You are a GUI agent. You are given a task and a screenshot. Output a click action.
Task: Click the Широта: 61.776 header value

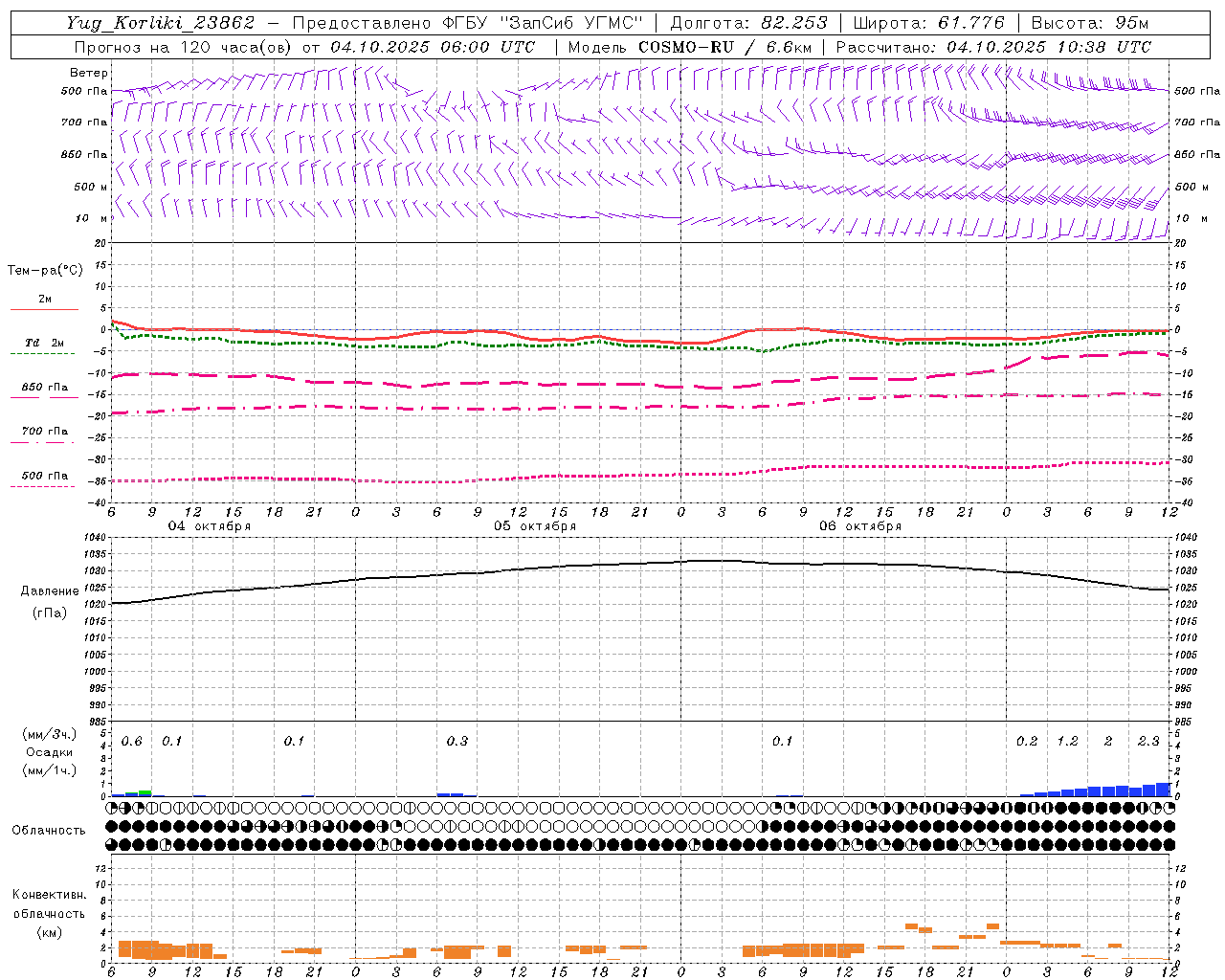point(927,23)
